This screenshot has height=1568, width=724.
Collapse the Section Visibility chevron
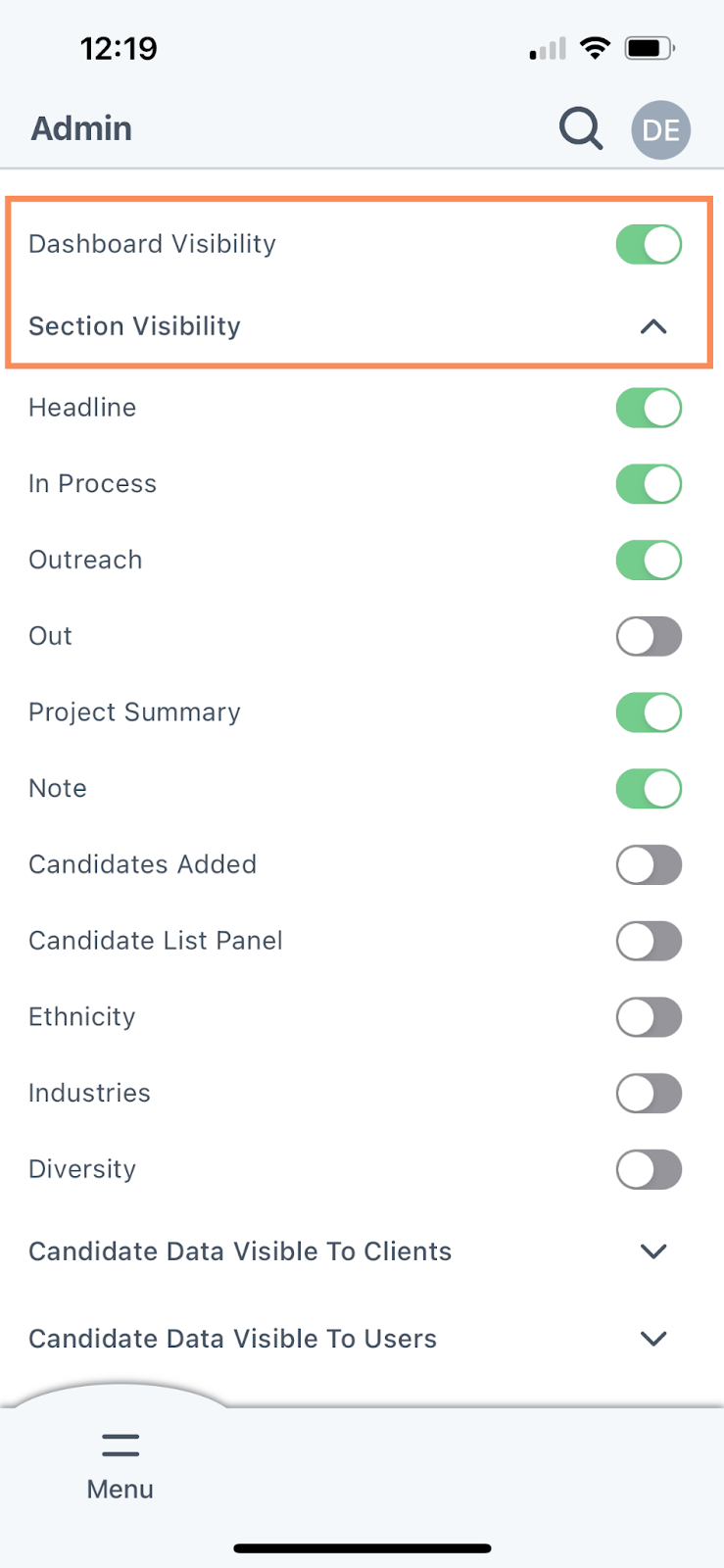[653, 326]
